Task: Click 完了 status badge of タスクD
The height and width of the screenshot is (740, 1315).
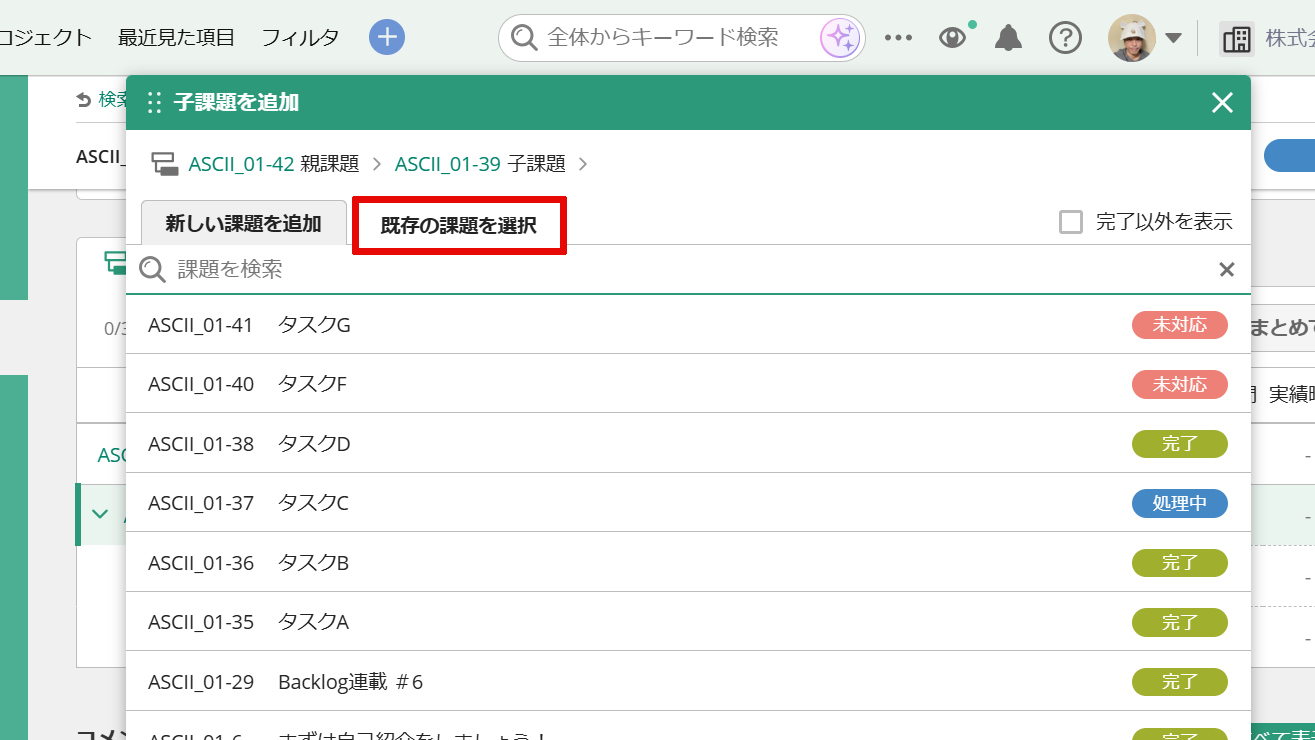Action: coord(1180,443)
